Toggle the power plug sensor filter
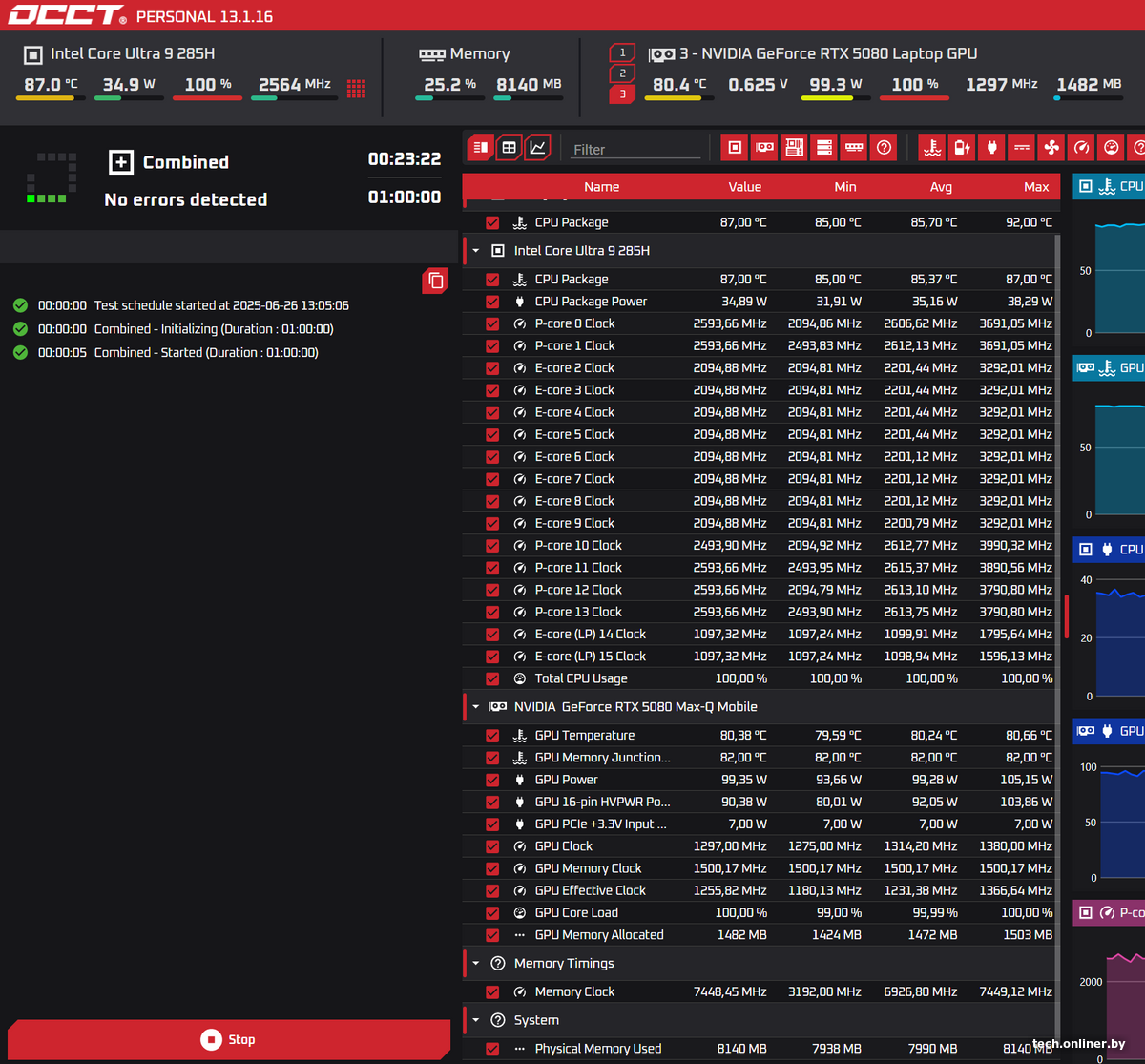The width and height of the screenshot is (1145, 1064). pyautogui.click(x=991, y=147)
